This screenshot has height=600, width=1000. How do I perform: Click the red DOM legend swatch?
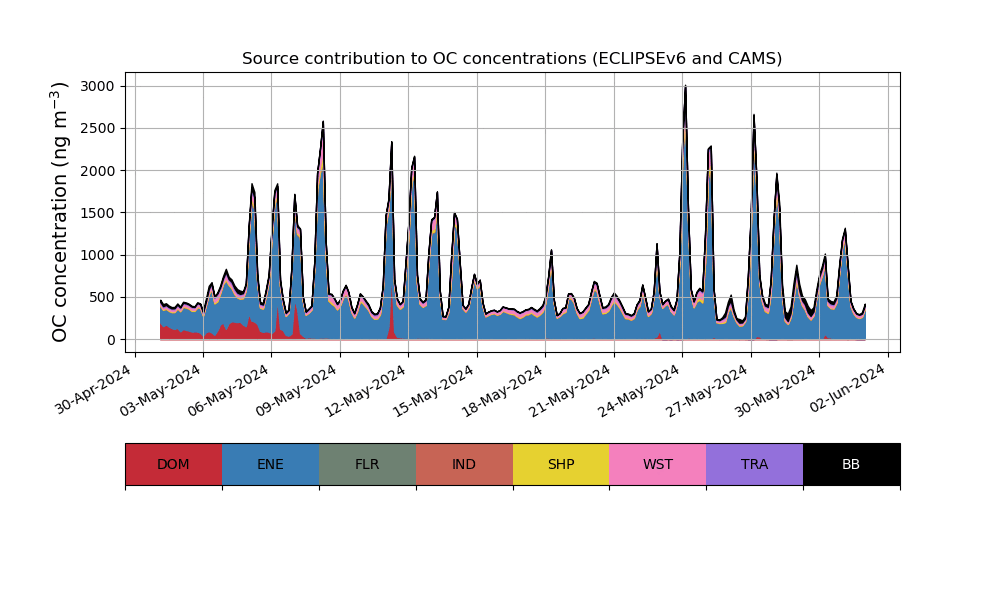173,464
